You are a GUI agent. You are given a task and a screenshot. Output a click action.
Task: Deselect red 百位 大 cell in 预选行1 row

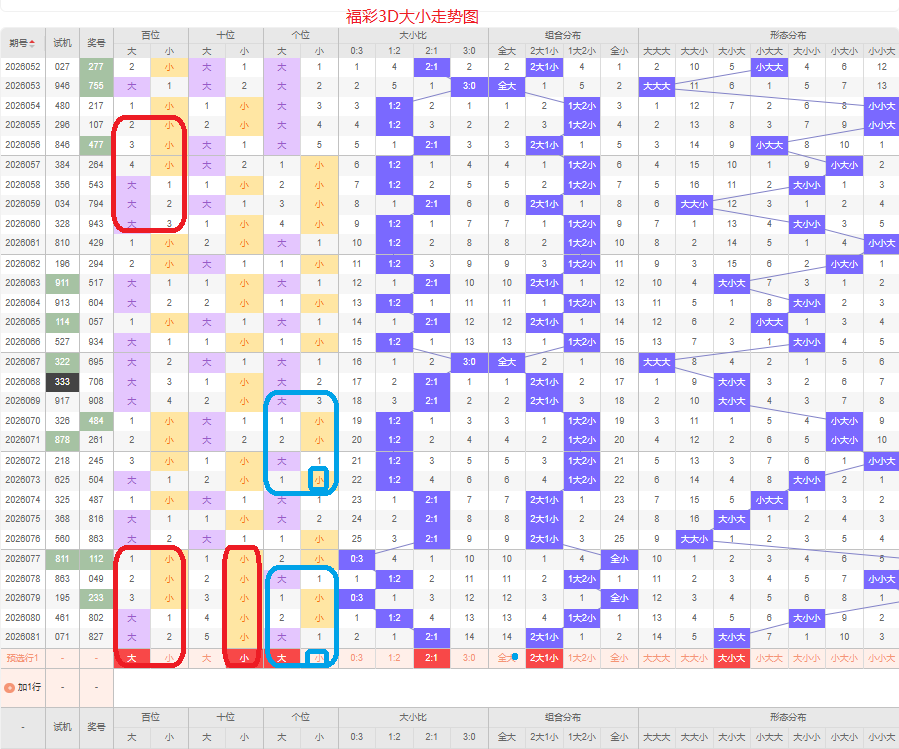pos(132,657)
